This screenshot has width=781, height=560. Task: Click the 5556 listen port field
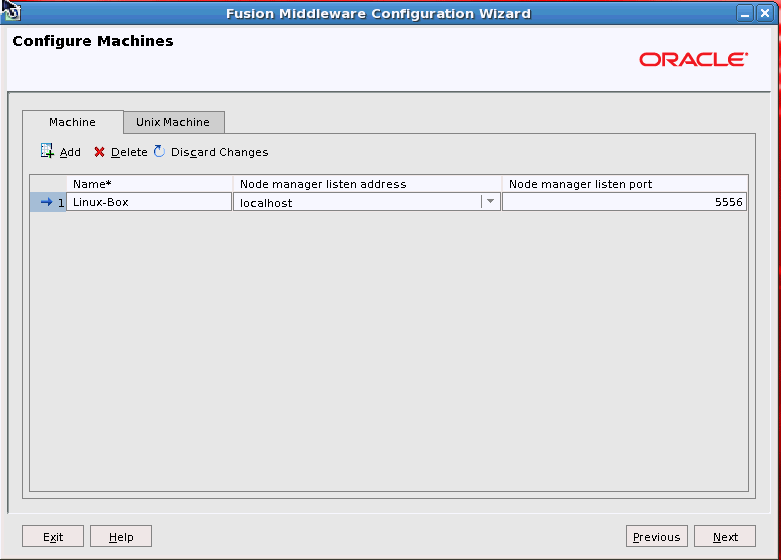coord(625,202)
